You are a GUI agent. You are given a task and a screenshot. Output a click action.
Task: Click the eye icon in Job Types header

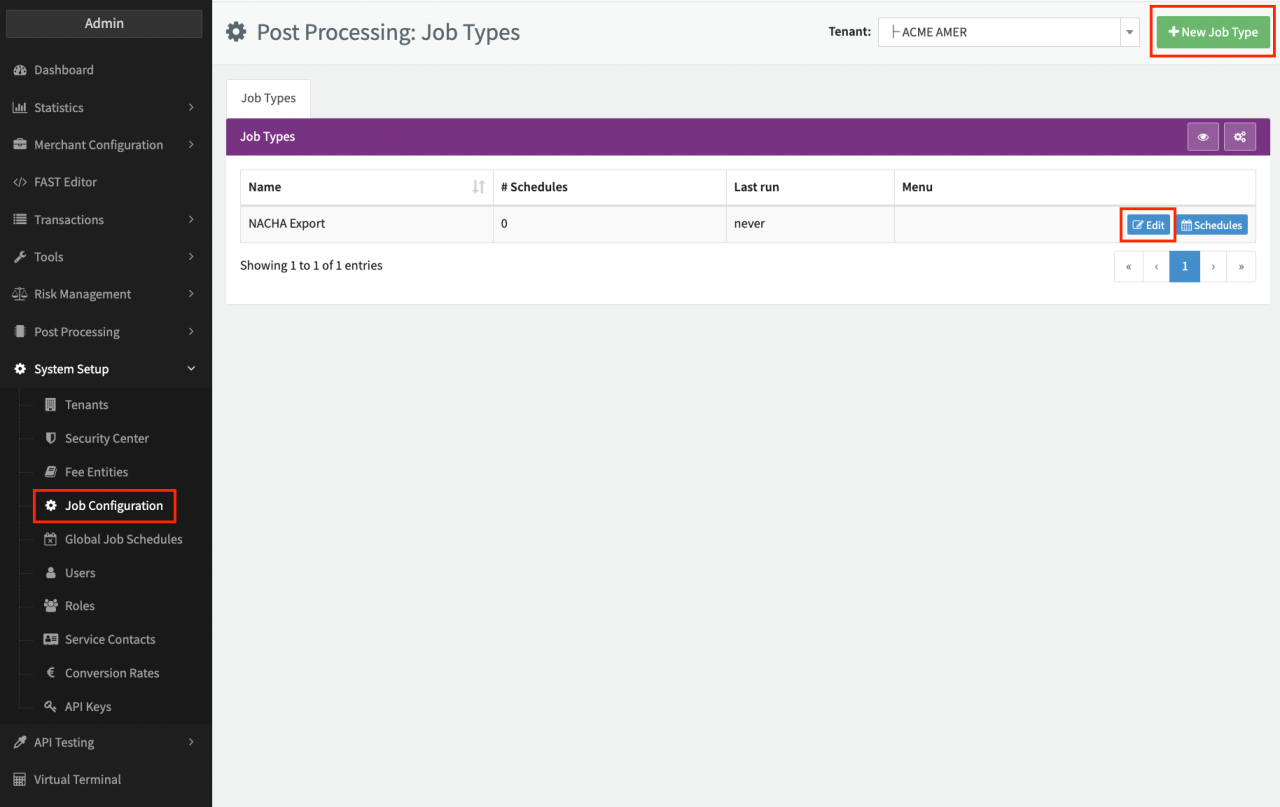(x=1203, y=137)
